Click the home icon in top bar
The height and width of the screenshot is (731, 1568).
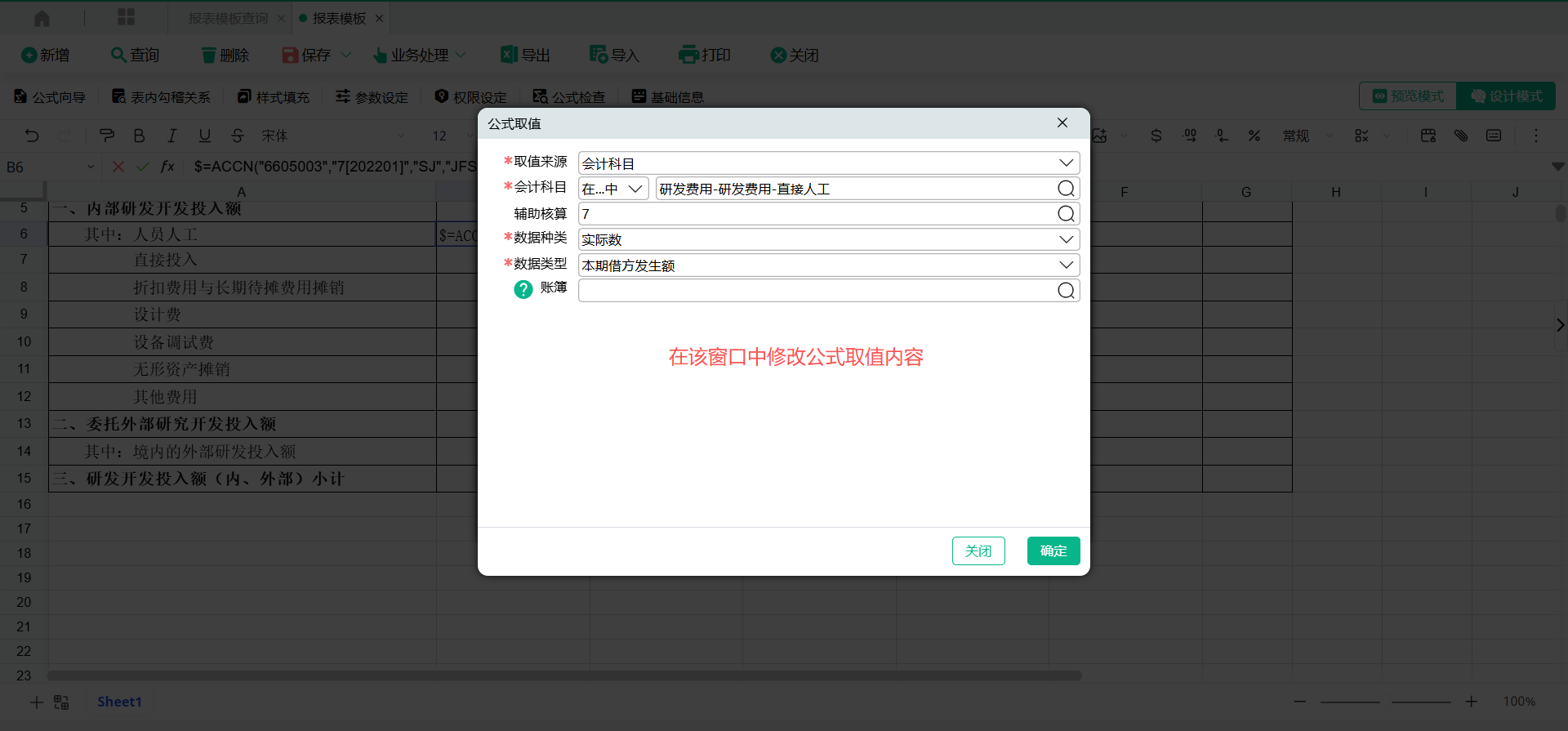pyautogui.click(x=42, y=18)
